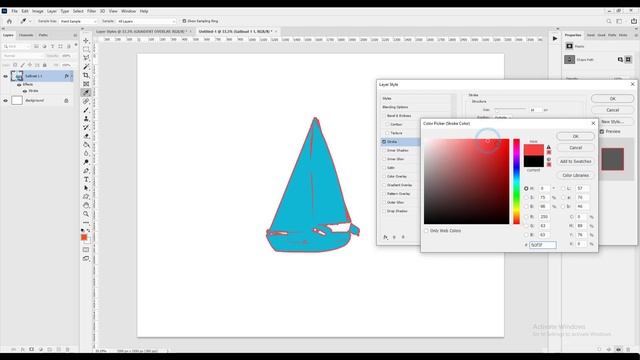
Task: Select the Eraser tool
Action: tap(86, 136)
